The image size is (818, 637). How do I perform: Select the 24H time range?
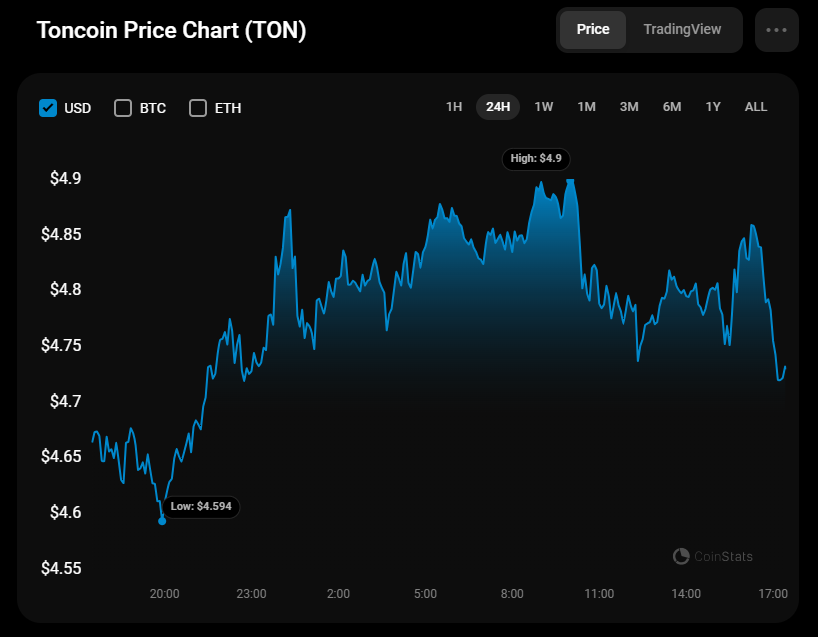[498, 107]
